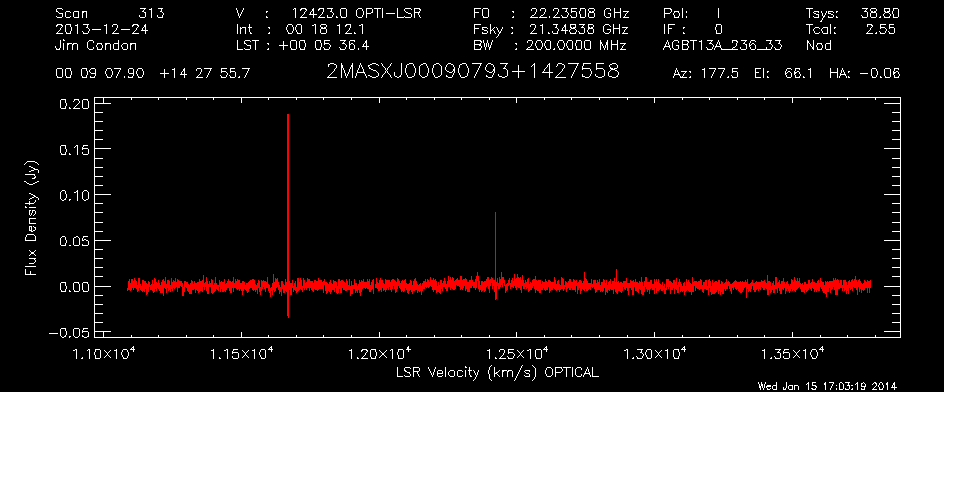Click the LSR Velocity (km/s) OPTICAL axis title
The height and width of the screenshot is (490, 962).
pos(497,372)
